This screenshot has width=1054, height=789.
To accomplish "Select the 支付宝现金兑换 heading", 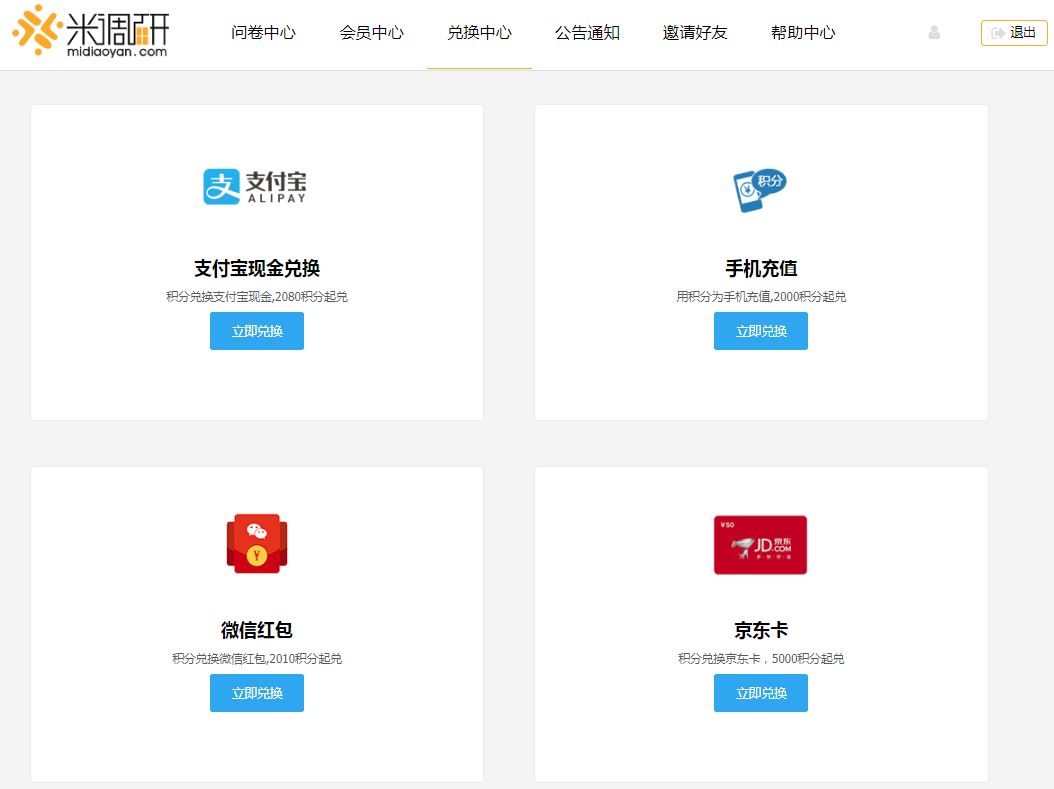I will click(257, 268).
